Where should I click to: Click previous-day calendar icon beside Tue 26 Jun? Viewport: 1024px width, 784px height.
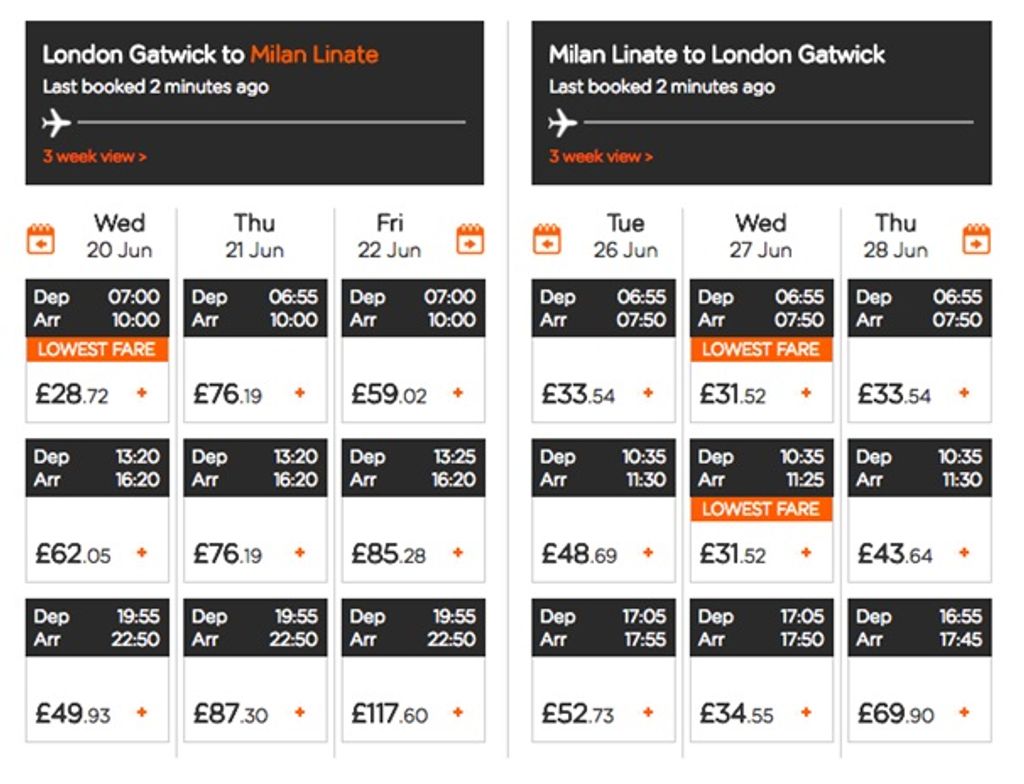point(547,239)
